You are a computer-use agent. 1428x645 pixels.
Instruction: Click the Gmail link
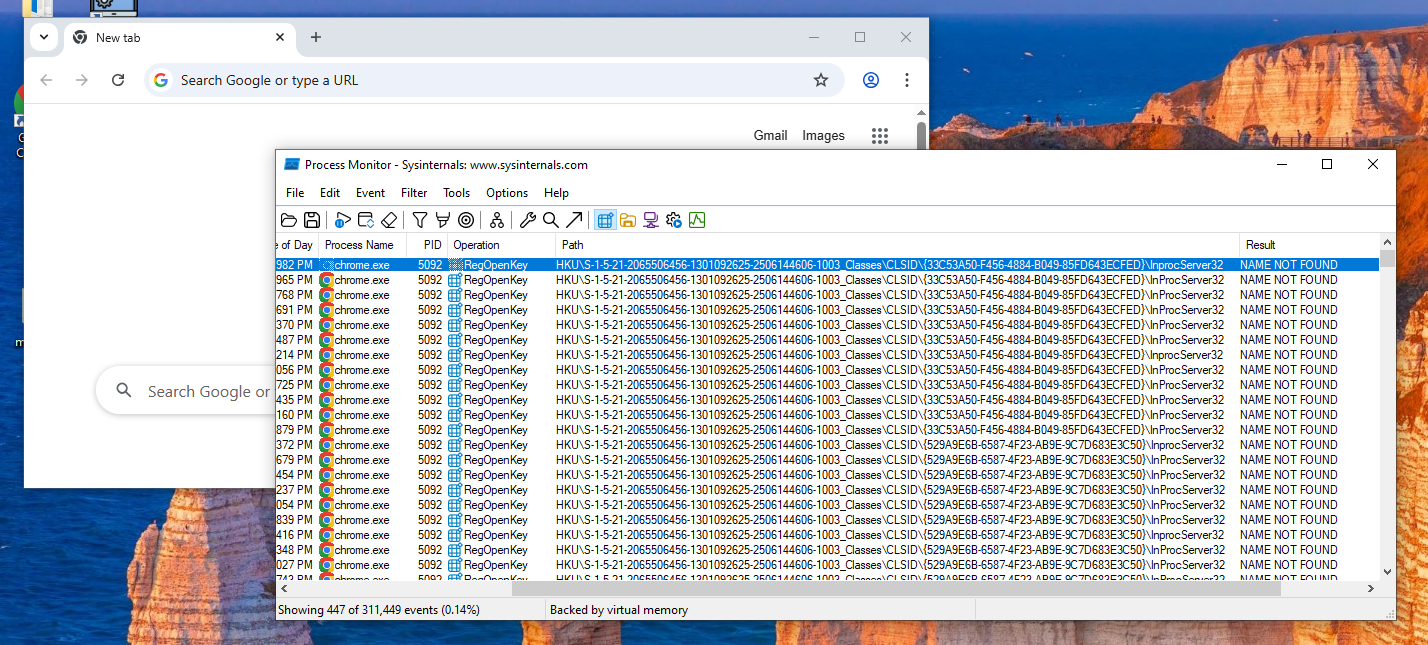[x=770, y=135]
